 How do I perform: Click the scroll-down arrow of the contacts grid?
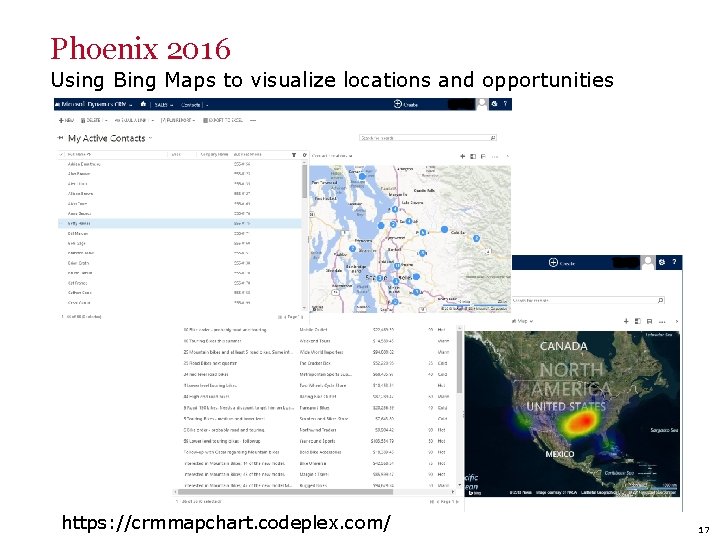click(x=304, y=308)
